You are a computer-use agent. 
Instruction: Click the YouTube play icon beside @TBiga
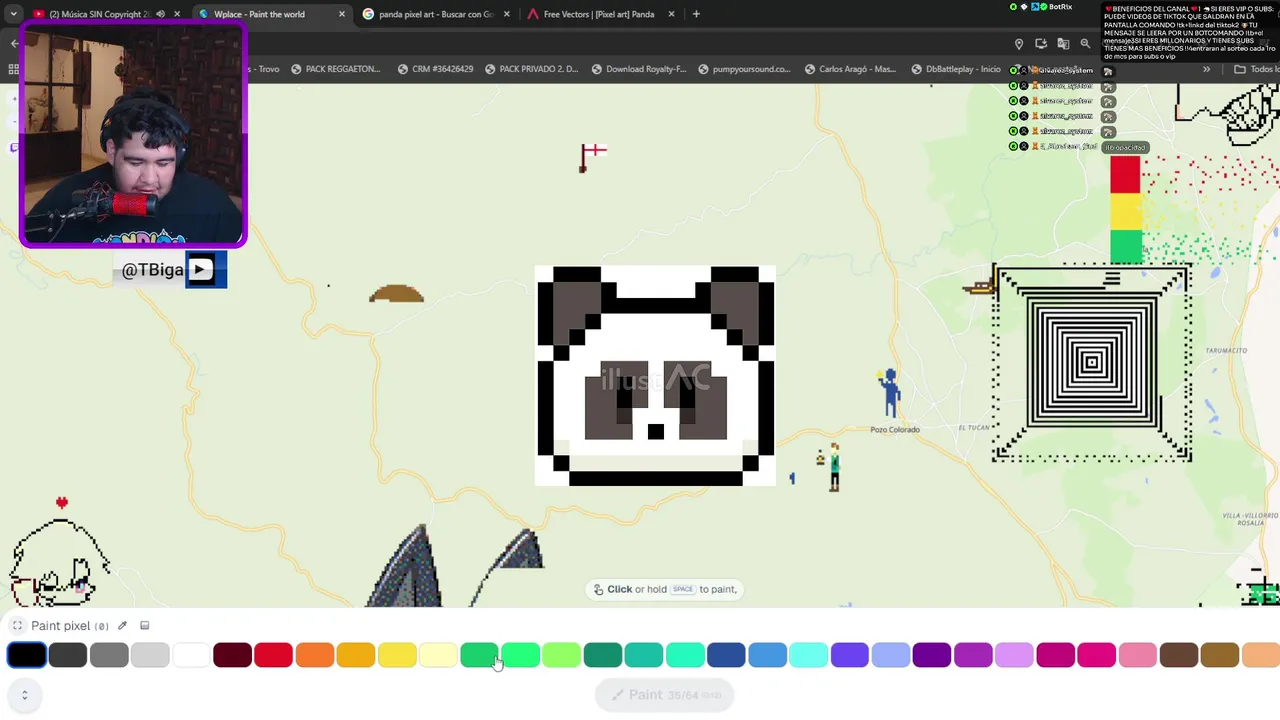(x=200, y=270)
